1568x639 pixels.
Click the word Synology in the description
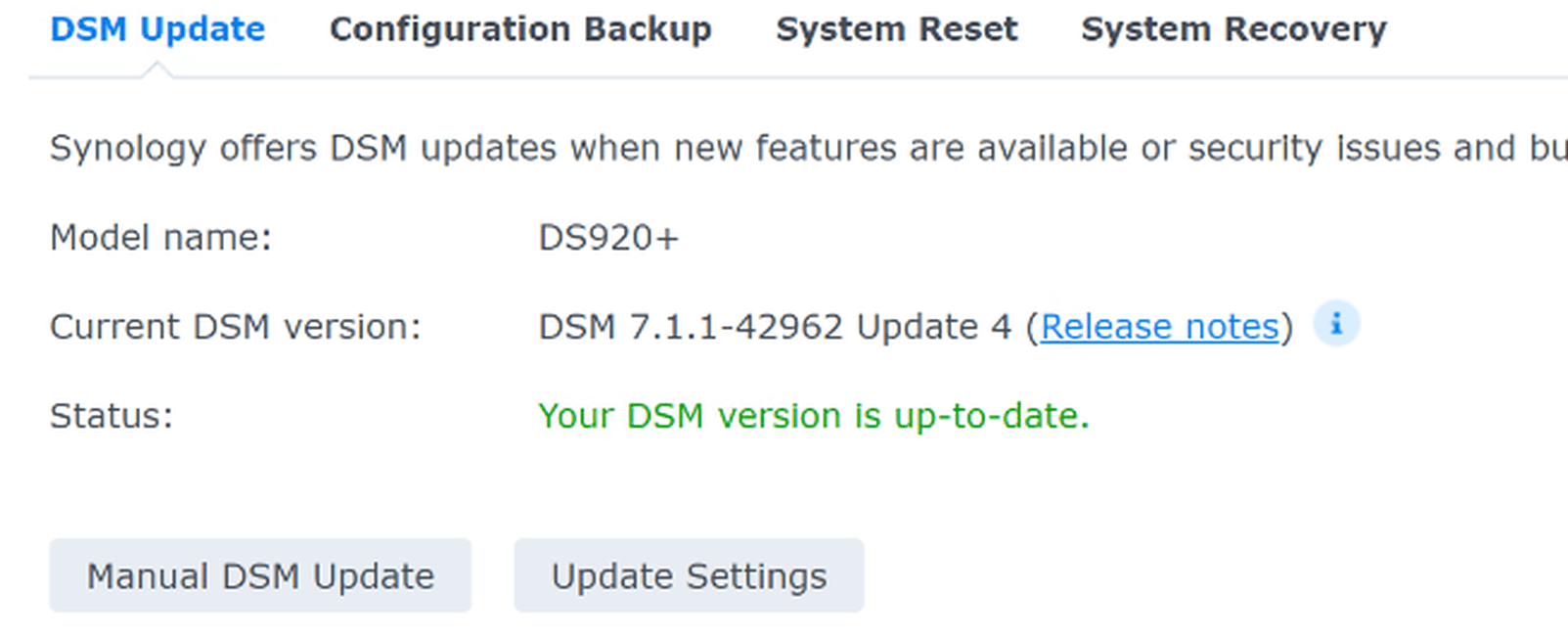tap(128, 149)
